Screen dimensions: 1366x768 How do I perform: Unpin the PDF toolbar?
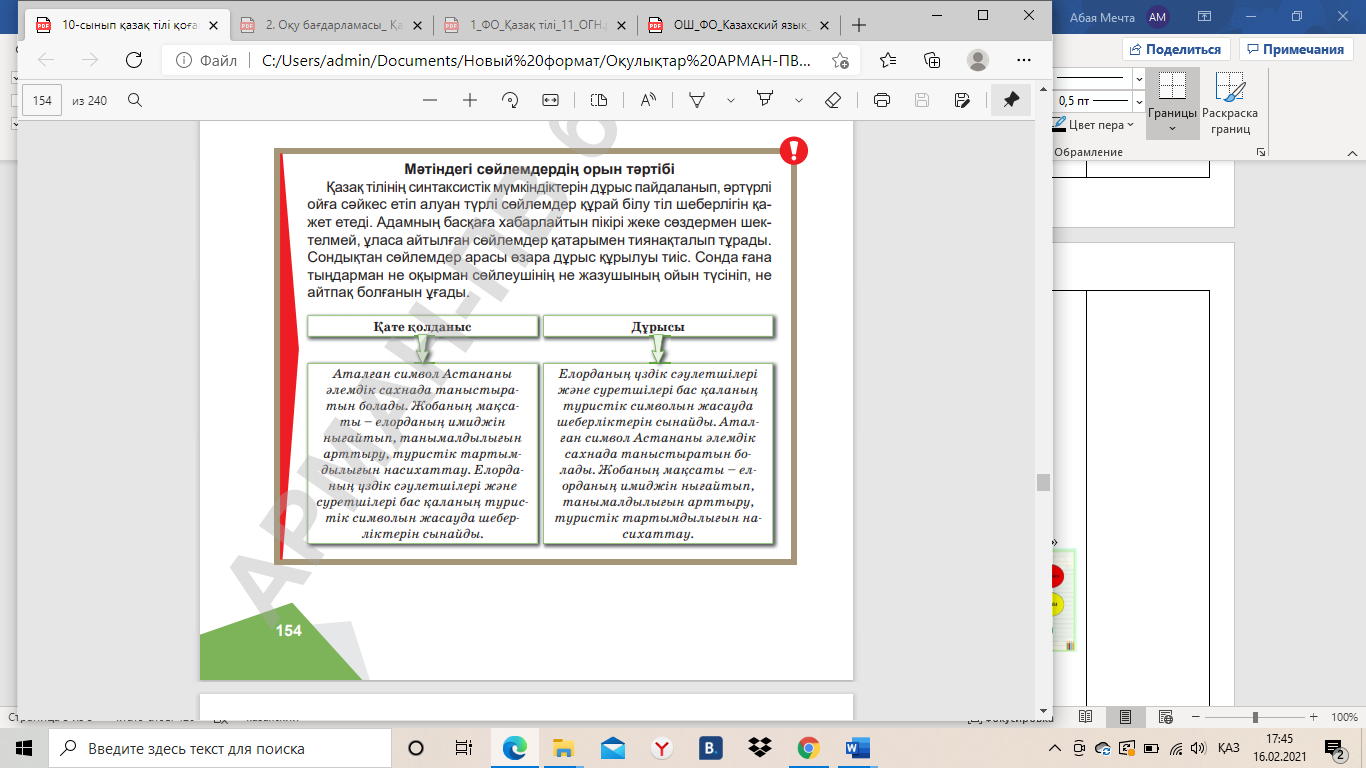(1011, 100)
